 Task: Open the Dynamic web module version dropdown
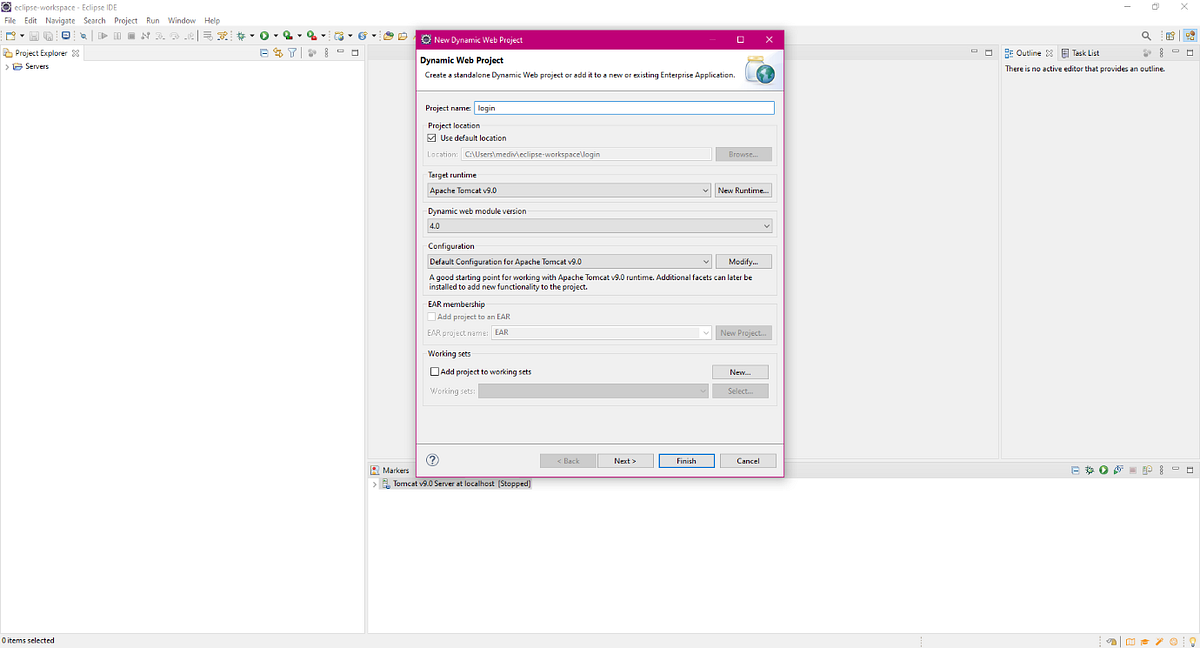(x=766, y=226)
